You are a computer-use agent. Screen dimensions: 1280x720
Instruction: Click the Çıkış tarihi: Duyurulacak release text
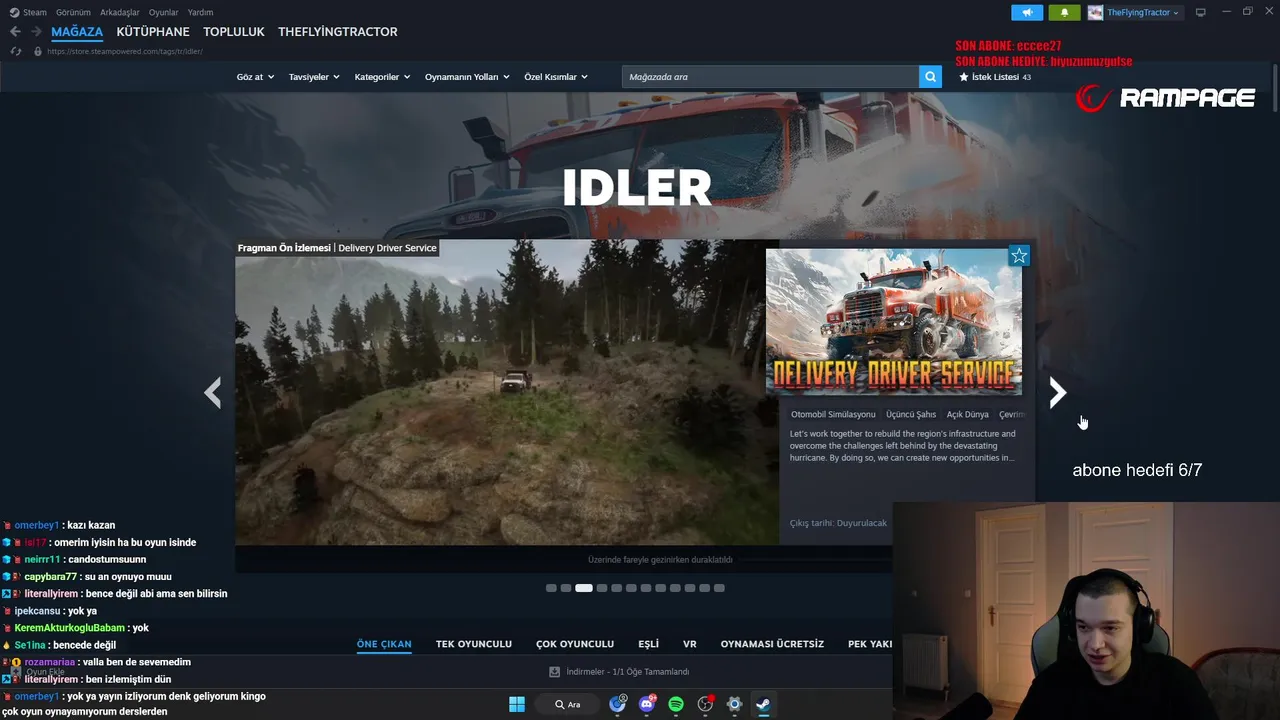[838, 523]
